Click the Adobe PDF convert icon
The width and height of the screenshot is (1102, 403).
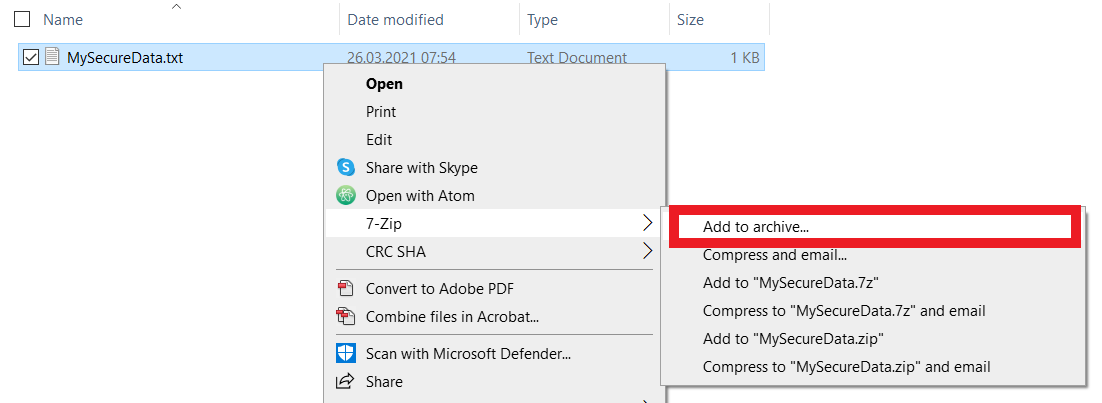coord(346,288)
